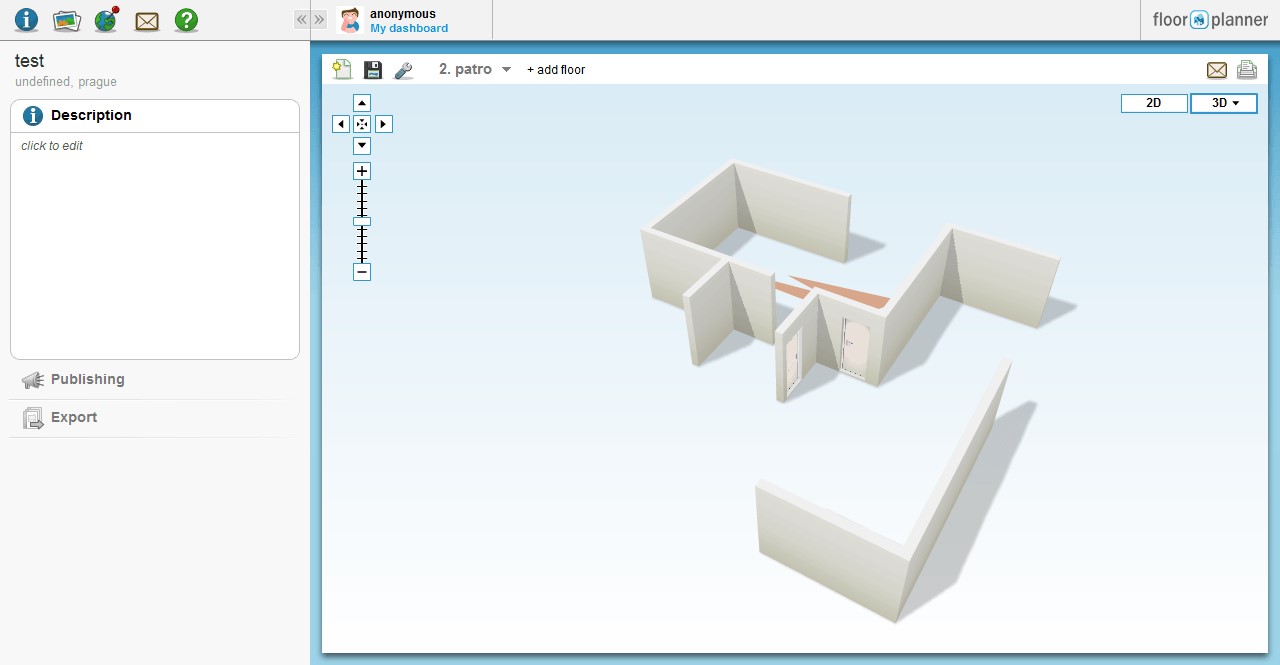This screenshot has height=665, width=1280.
Task: Collapse sidebar with left double-arrow
Action: click(301, 19)
